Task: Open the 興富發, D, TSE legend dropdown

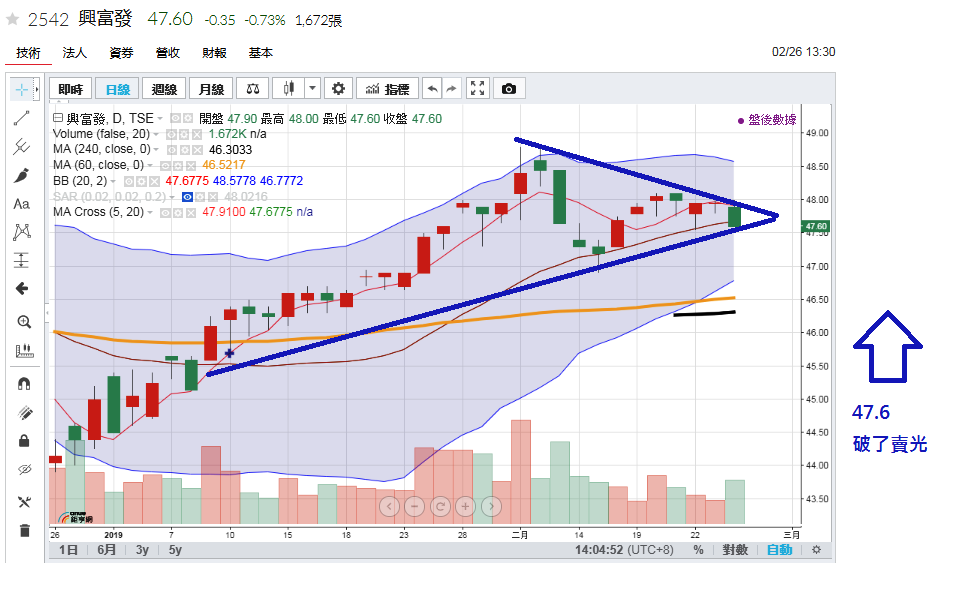Action: click(x=160, y=118)
